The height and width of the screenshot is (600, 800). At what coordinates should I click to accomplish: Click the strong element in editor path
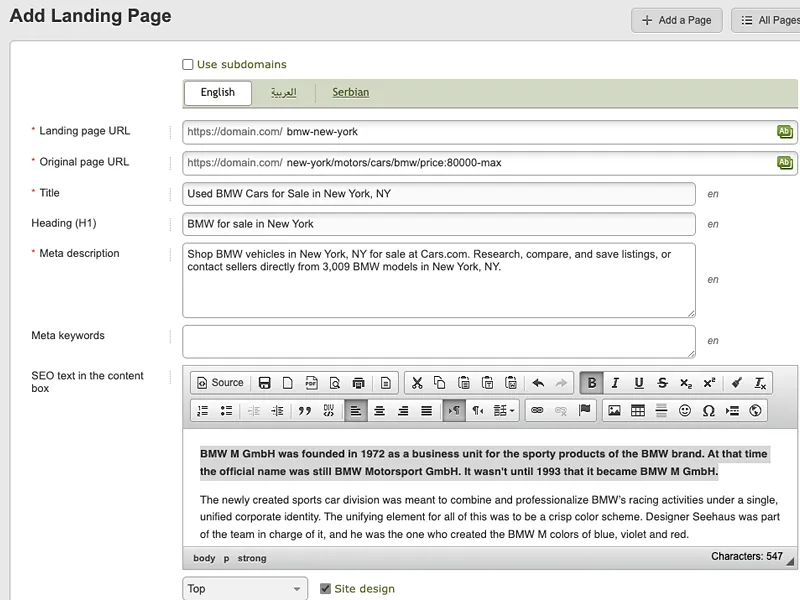pyautogui.click(x=252, y=558)
